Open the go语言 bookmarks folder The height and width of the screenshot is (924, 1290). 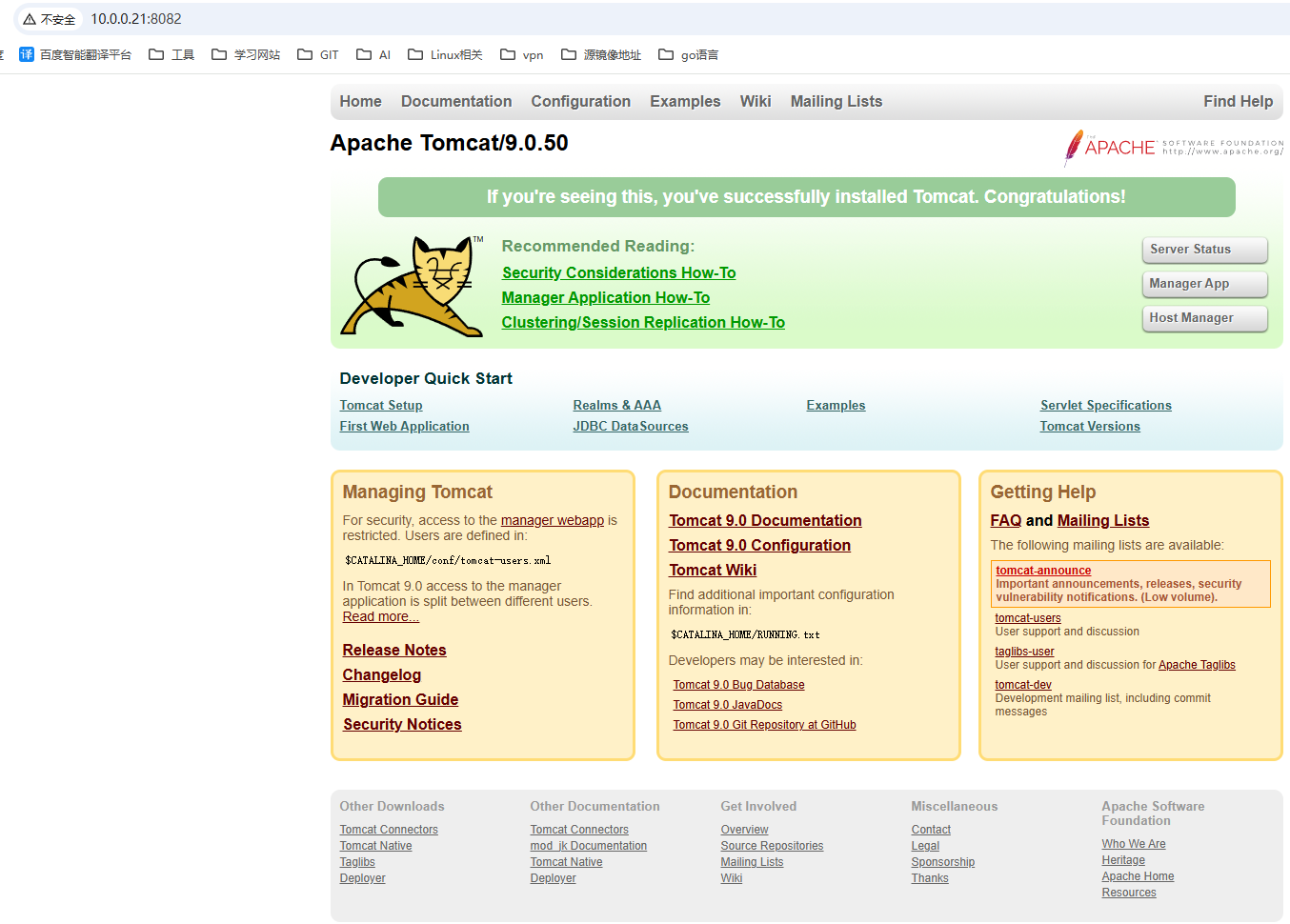pyautogui.click(x=689, y=54)
